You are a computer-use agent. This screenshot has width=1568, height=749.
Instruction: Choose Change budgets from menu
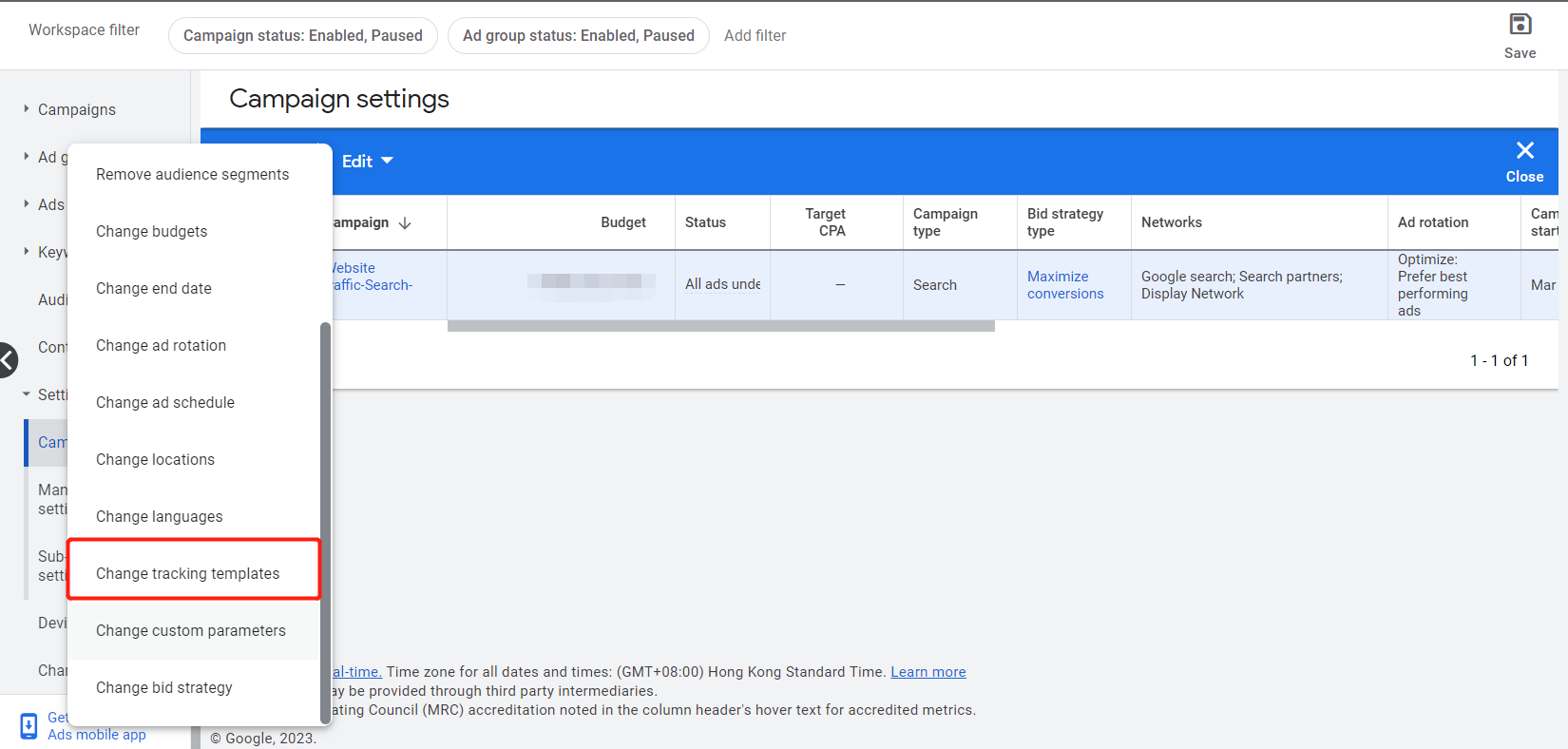(193, 232)
